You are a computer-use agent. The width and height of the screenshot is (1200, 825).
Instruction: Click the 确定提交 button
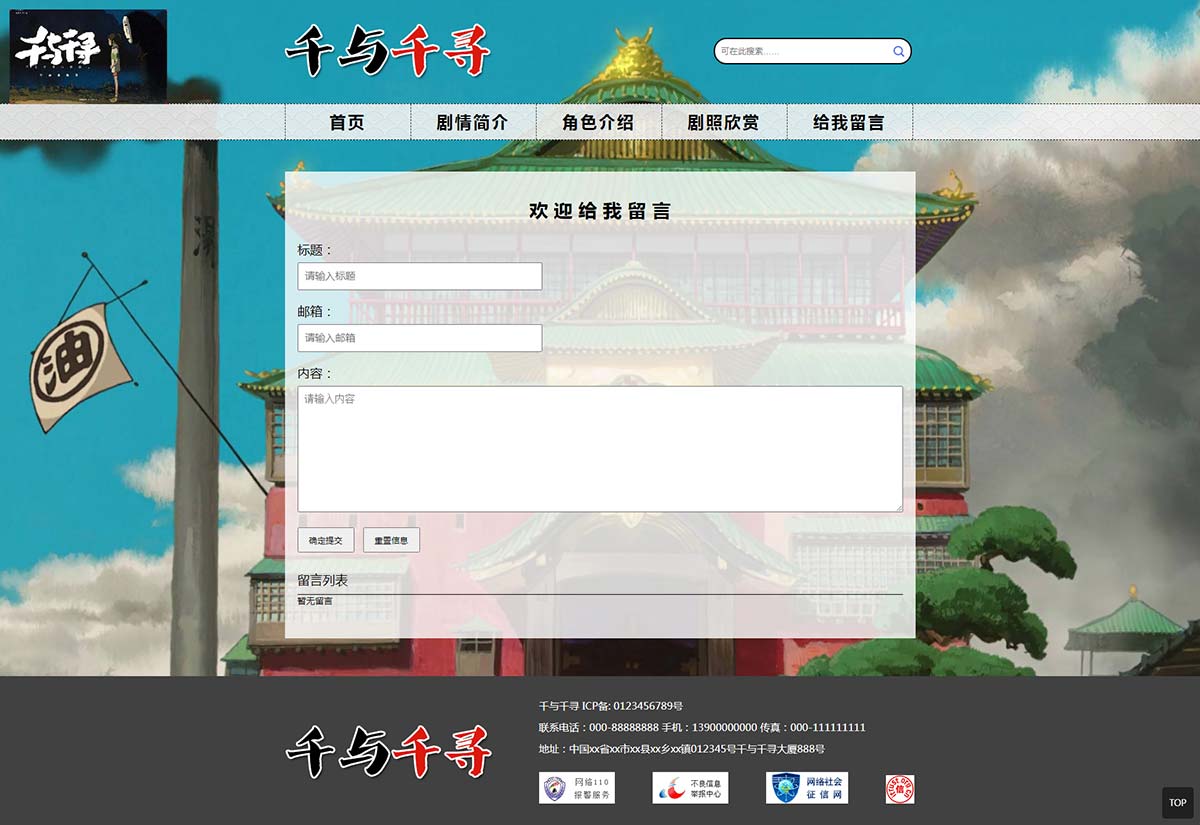[326, 540]
